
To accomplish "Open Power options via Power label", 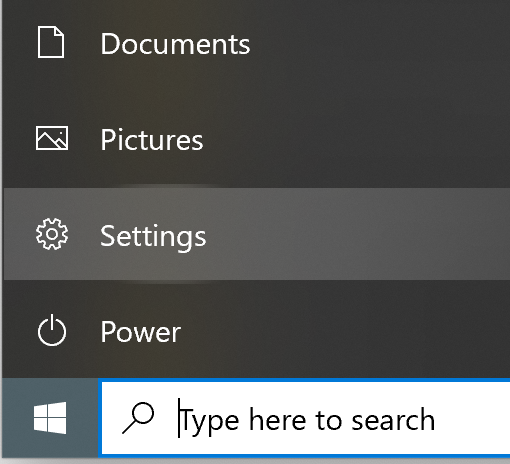I will pyautogui.click(x=141, y=332).
